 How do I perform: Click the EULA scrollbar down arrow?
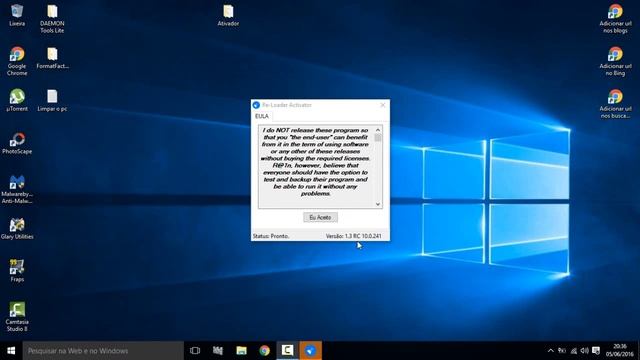coord(378,204)
